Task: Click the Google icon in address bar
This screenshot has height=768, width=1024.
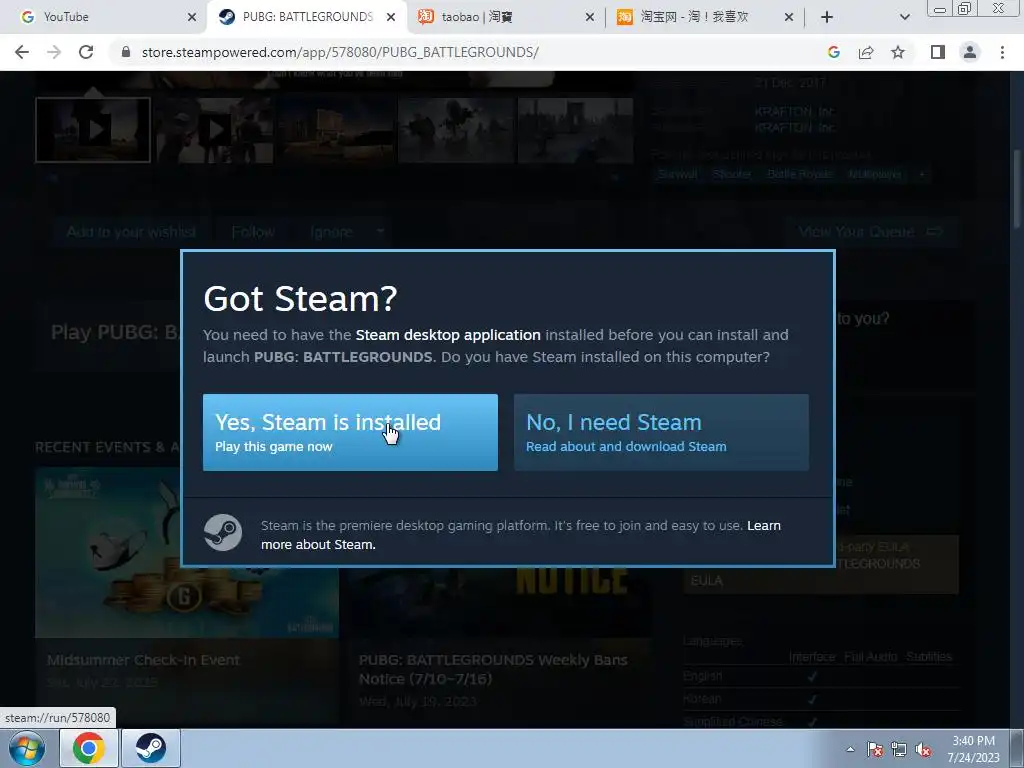Action: pos(833,52)
